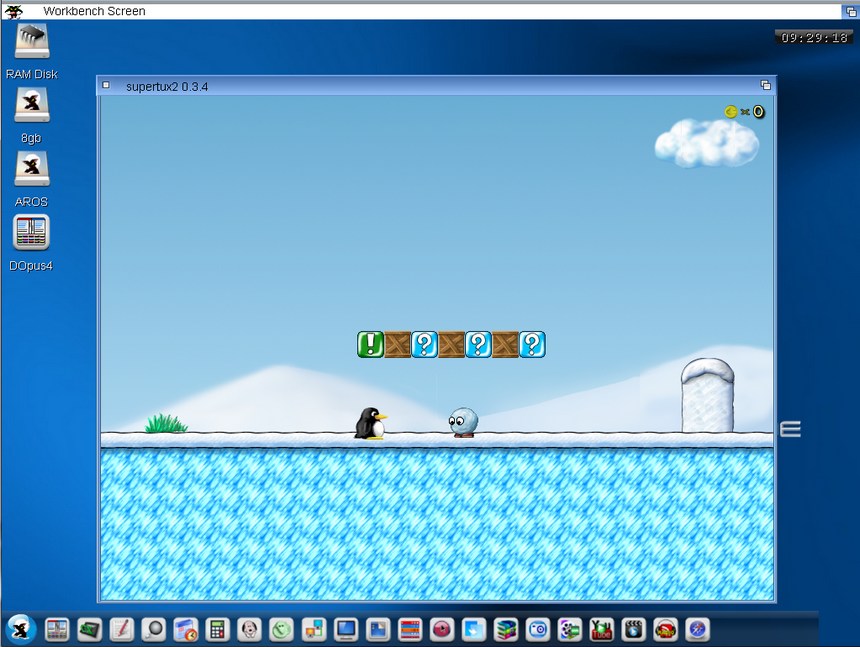Click the first blue question mark block
The image size is (860, 647).
point(425,345)
